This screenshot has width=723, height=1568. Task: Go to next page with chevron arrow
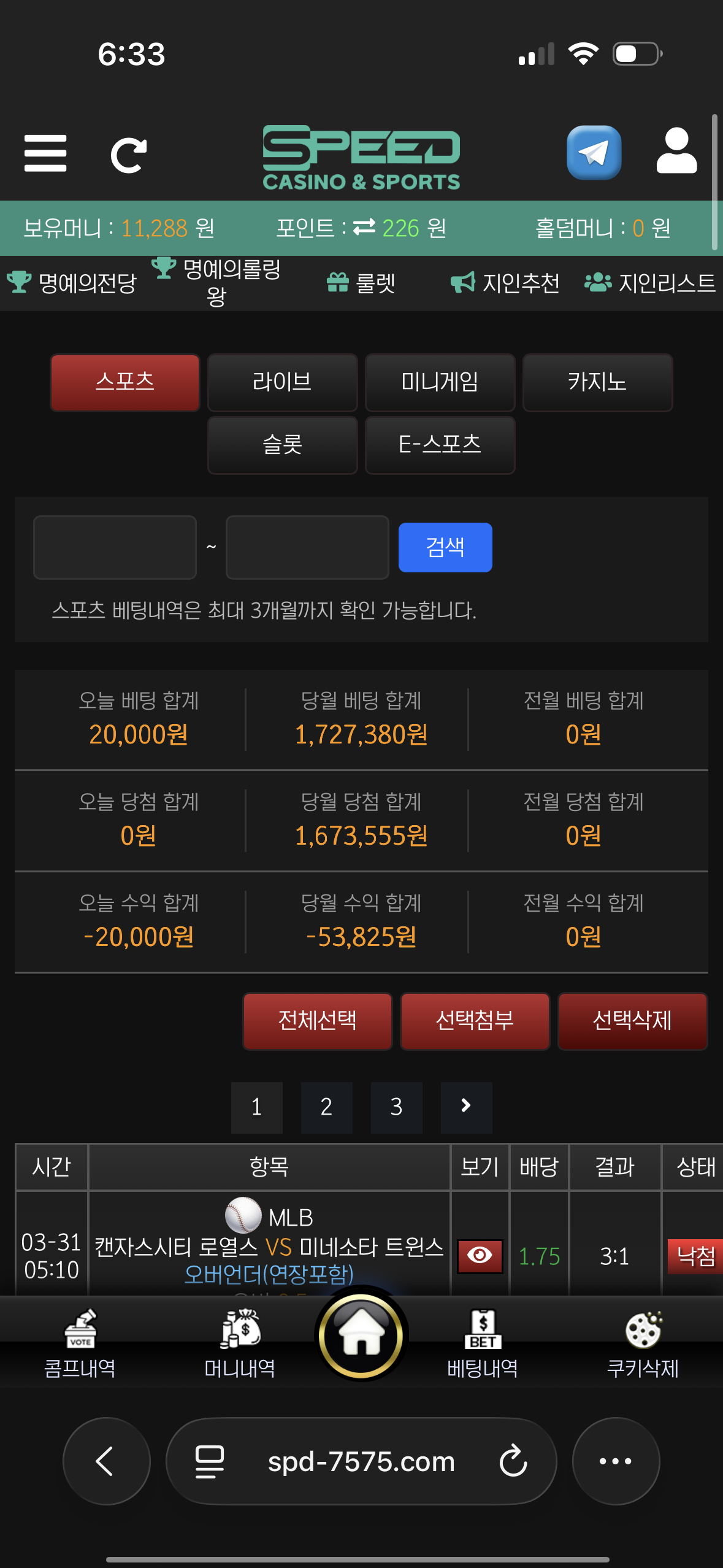[x=466, y=1106]
